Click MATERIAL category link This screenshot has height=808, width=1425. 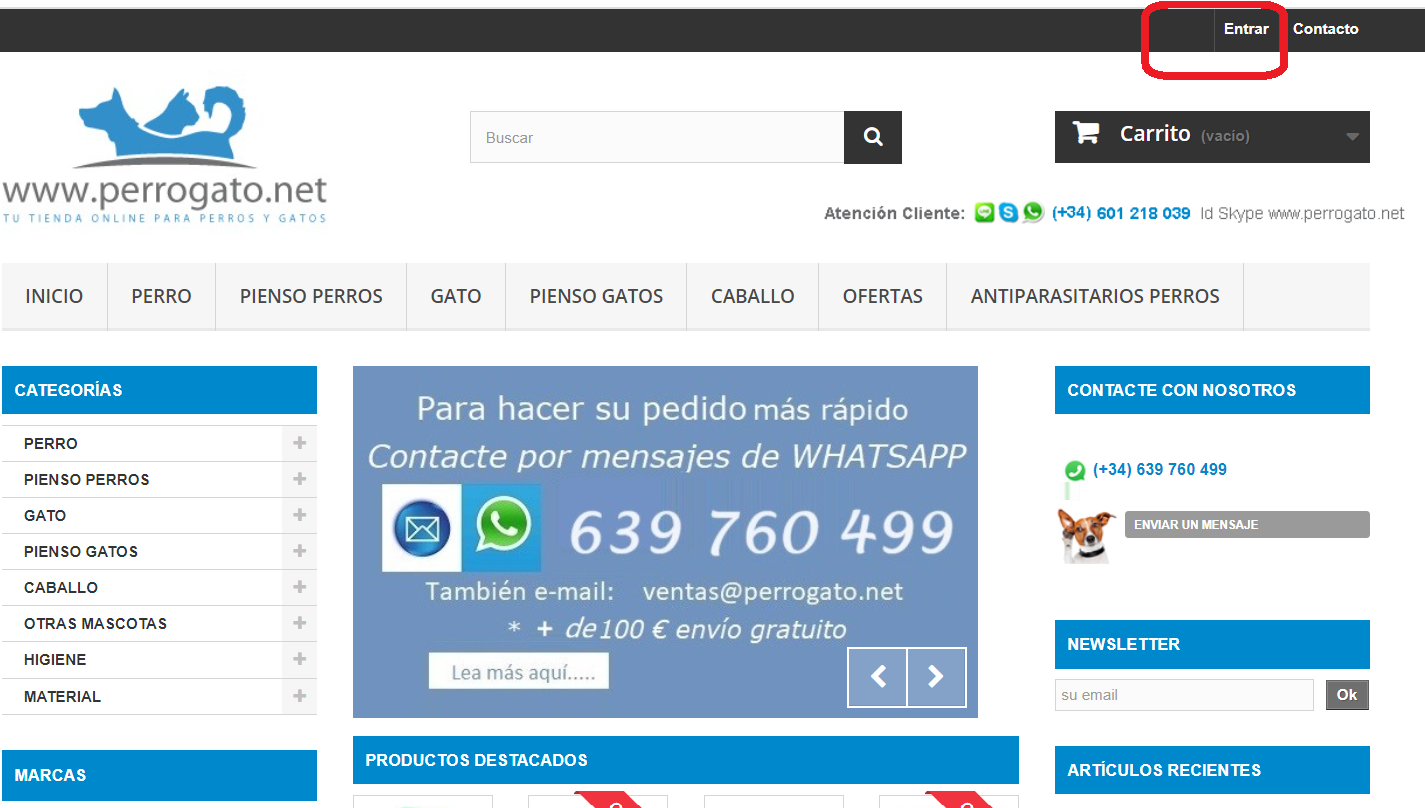pyautogui.click(x=62, y=696)
